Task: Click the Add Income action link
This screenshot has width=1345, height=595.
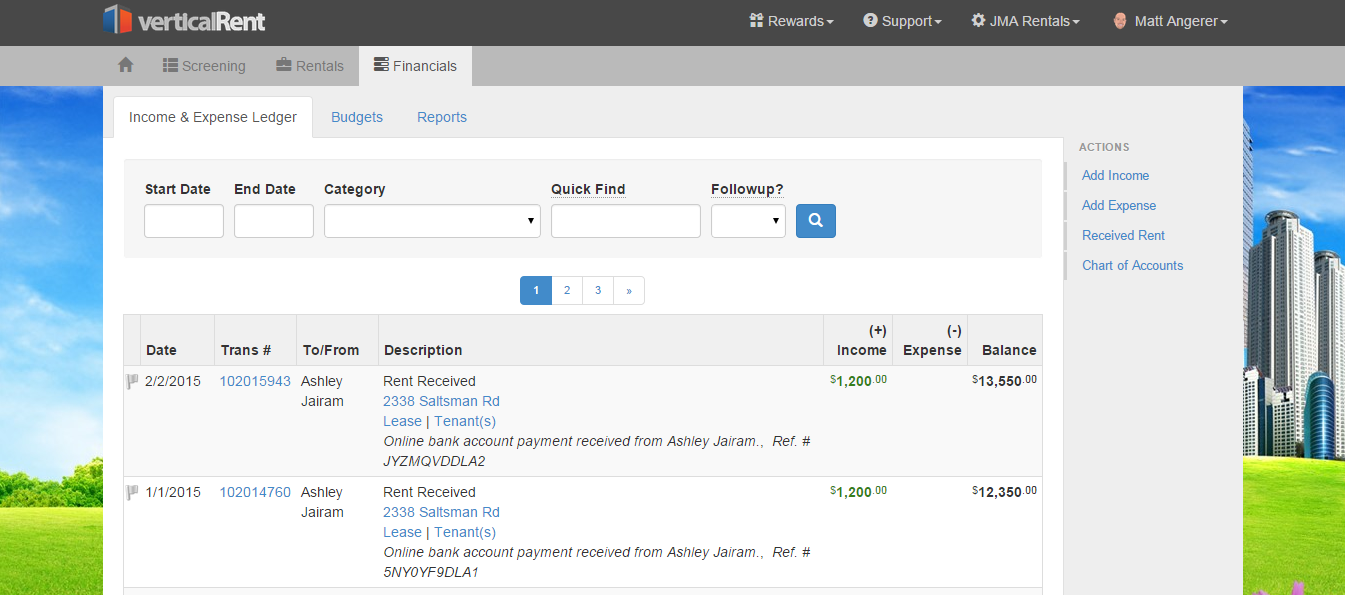Action: coord(1115,175)
